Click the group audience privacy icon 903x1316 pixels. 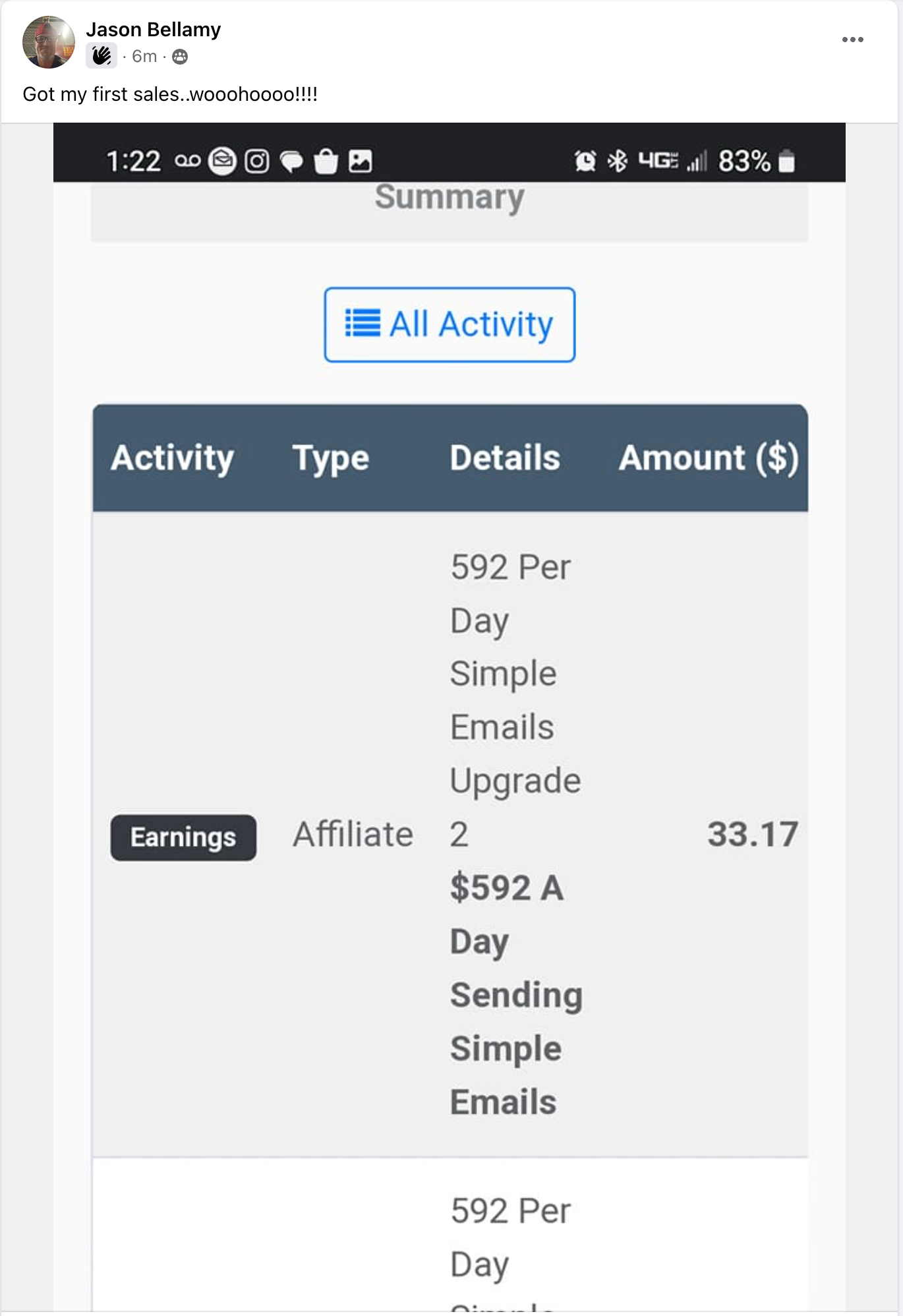(x=180, y=57)
